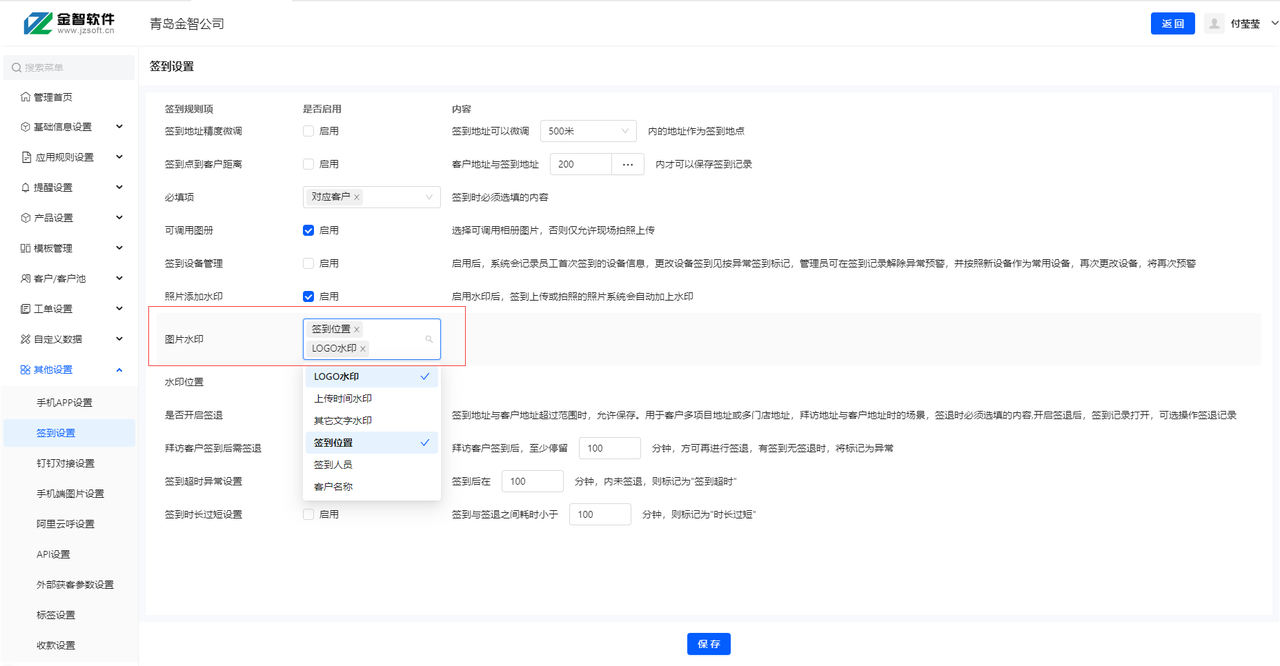Screen dimensions: 1280x666
Task: Uncheck 可调用图册 启用 checkbox
Action: pos(309,230)
